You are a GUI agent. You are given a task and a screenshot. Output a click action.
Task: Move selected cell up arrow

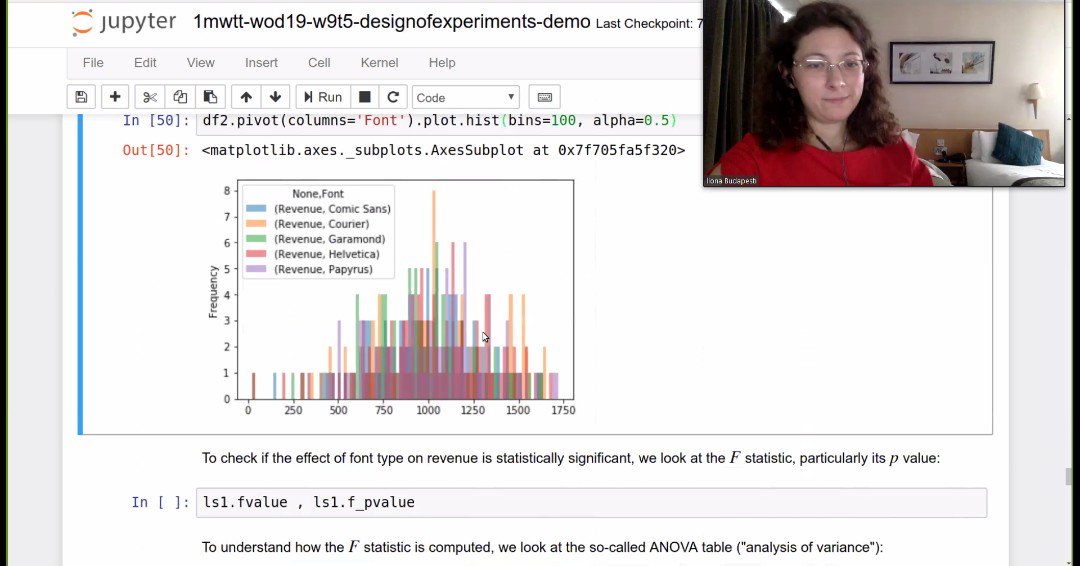tap(246, 97)
